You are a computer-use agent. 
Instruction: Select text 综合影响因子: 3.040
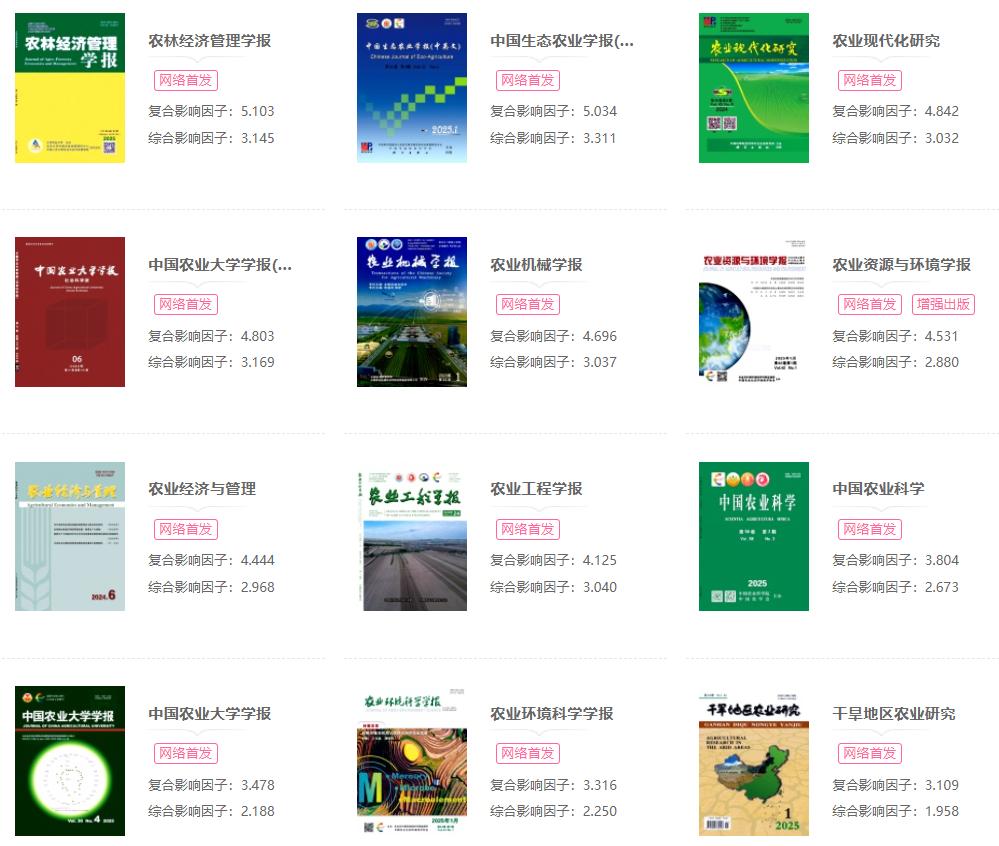[x=553, y=587]
